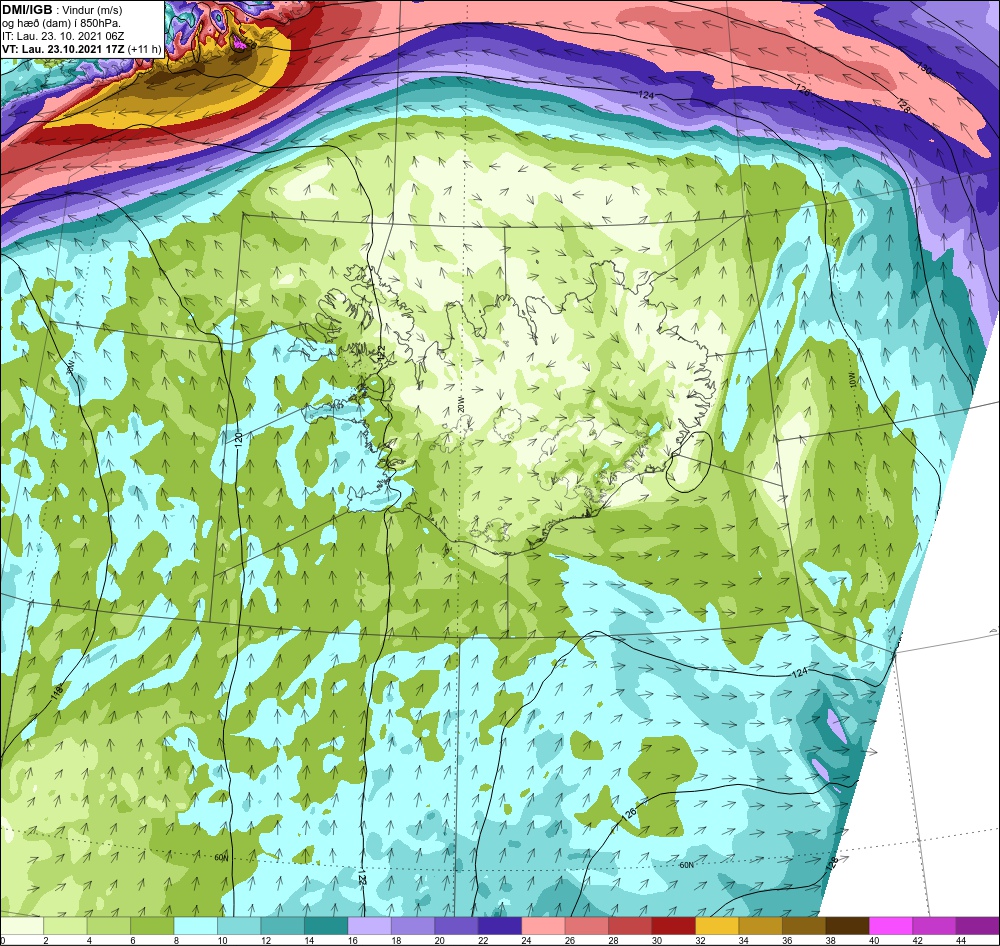
Task: Click the orchid 42–44 m/s legend swatch
Action: click(934, 926)
